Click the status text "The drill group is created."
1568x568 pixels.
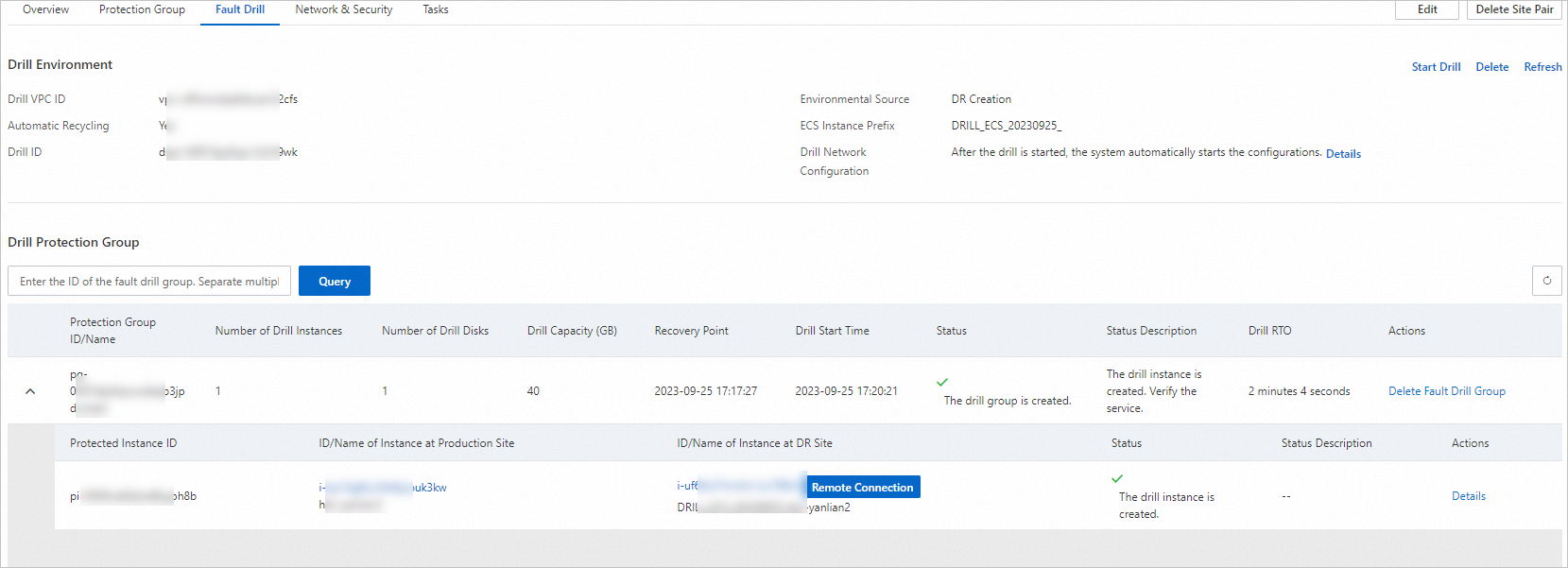1008,401
